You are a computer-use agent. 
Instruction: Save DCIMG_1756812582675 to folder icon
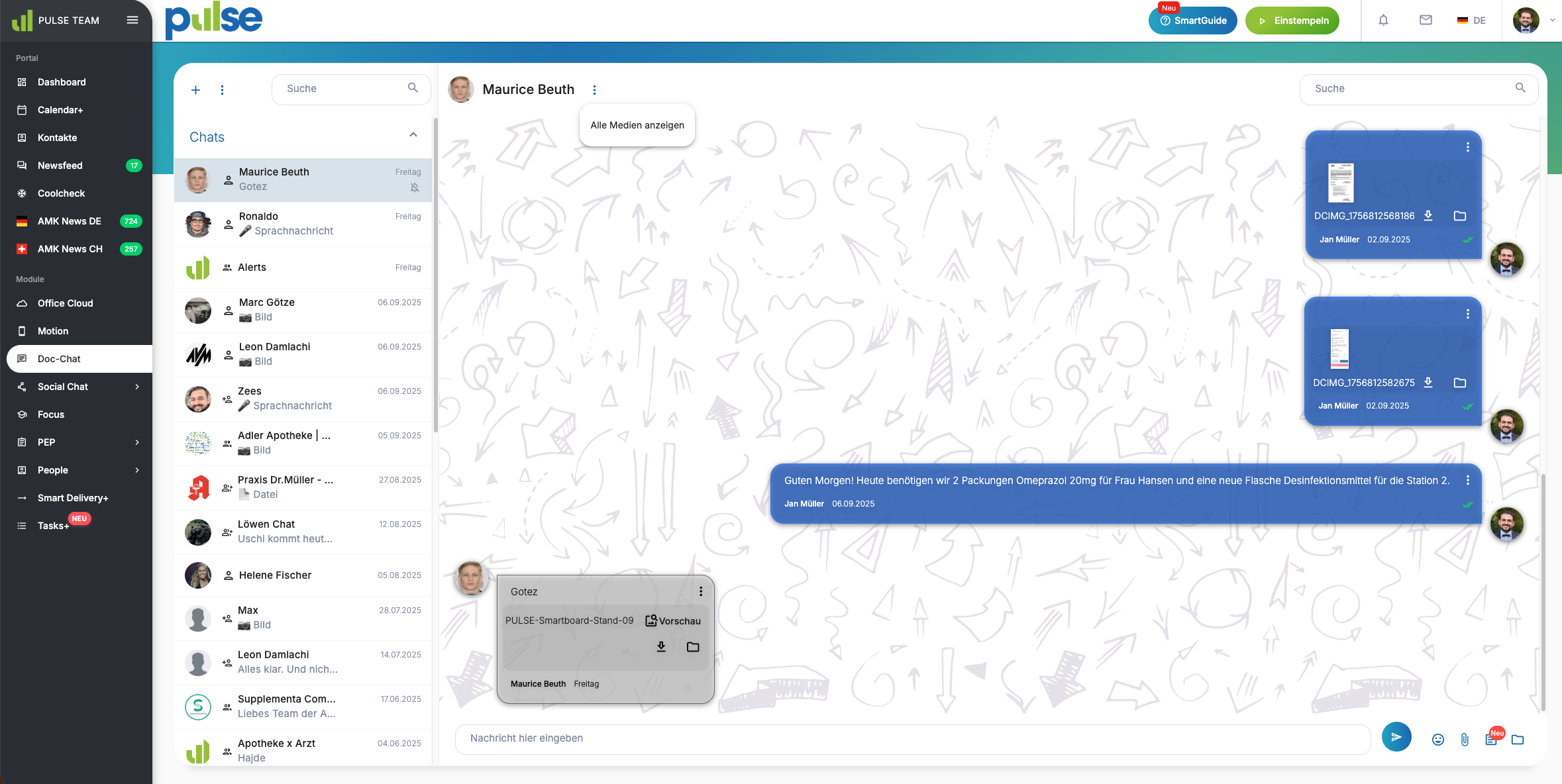pos(1460,383)
